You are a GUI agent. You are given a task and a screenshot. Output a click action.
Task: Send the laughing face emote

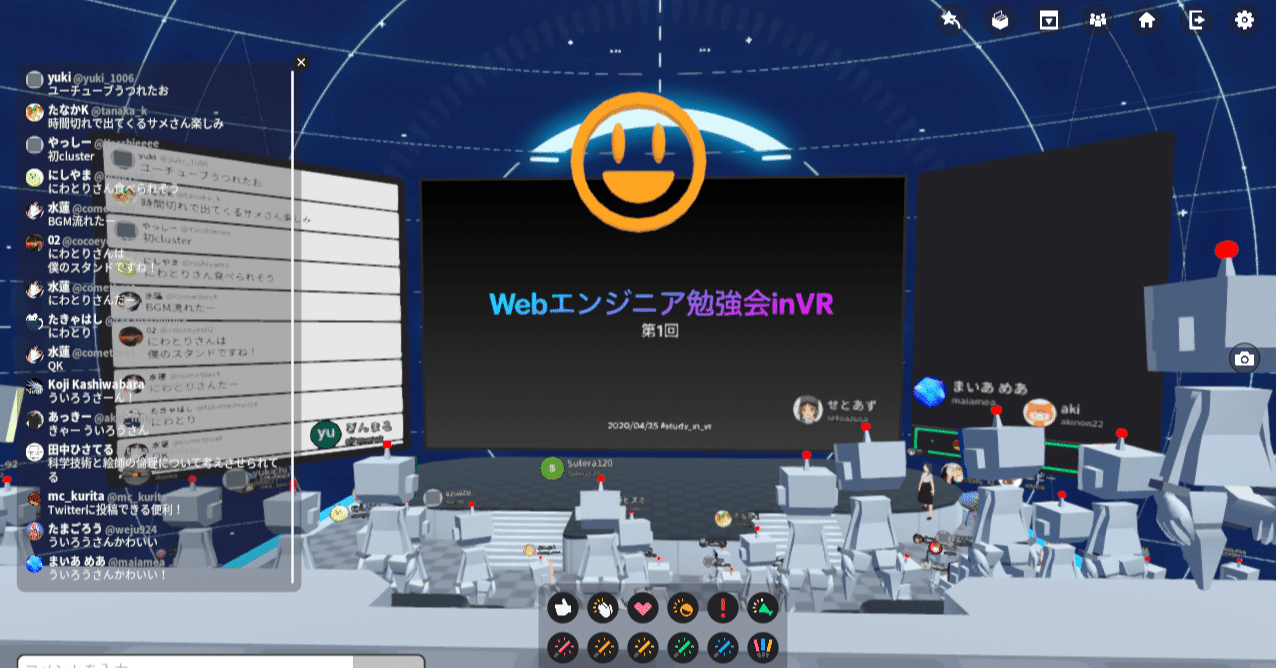click(x=685, y=606)
